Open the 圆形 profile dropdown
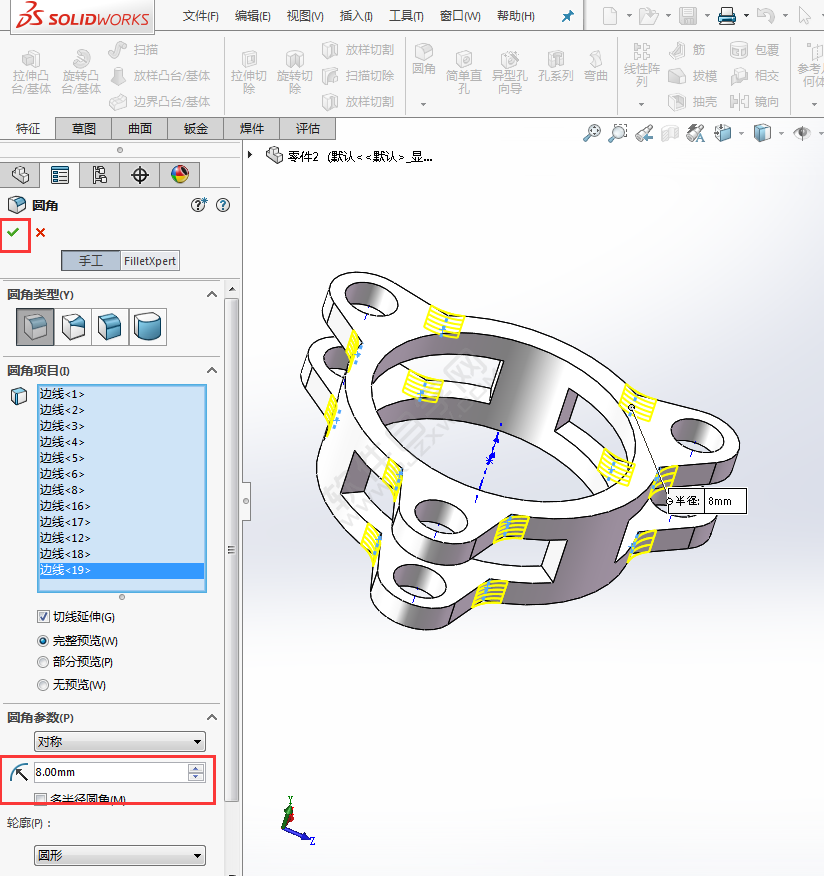 (120, 855)
